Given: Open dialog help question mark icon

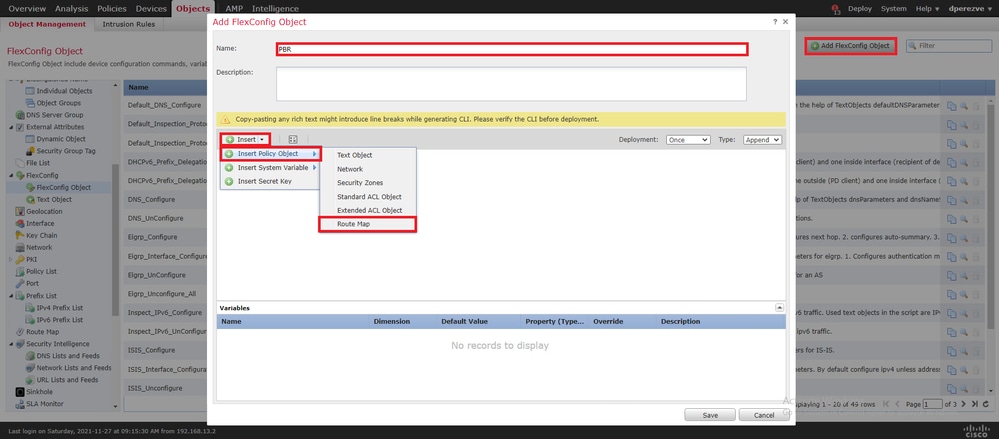Looking at the screenshot, I should (x=775, y=22).
